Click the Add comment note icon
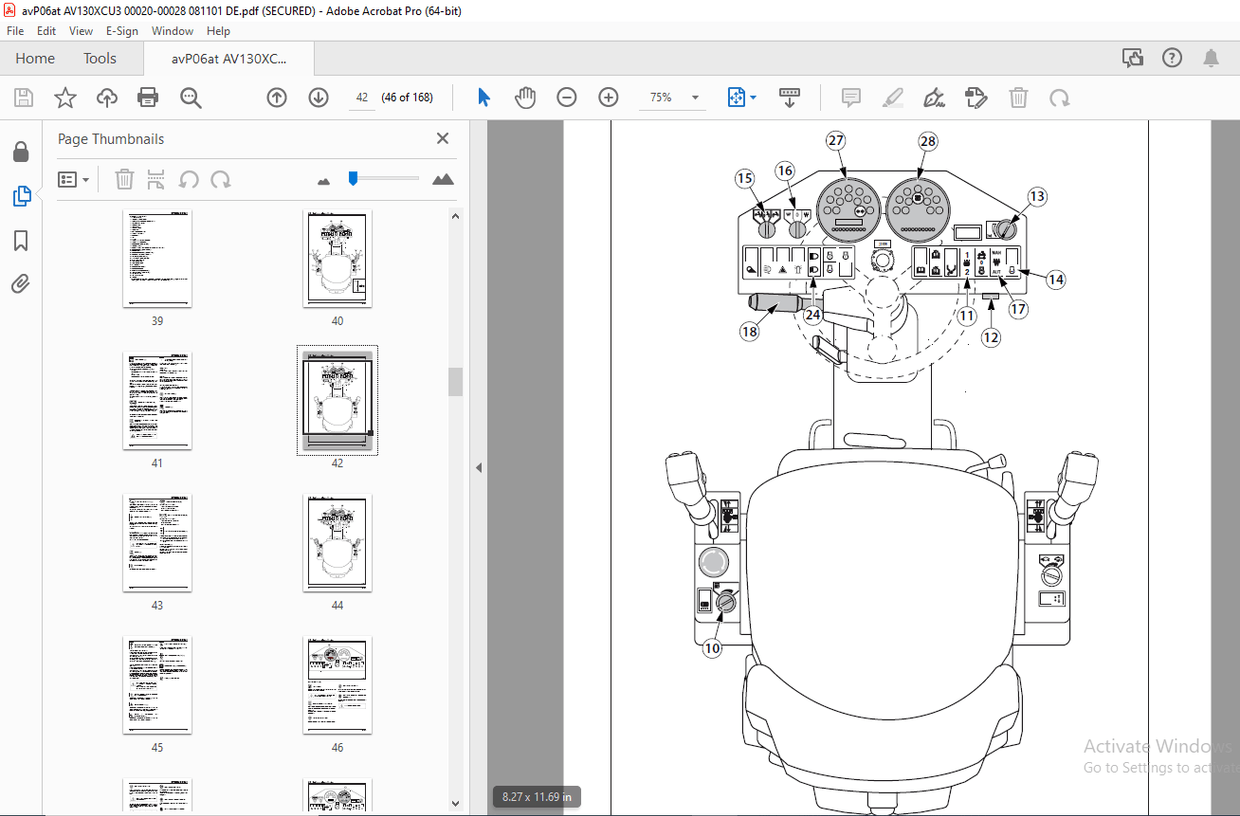1240x816 pixels. click(x=851, y=97)
